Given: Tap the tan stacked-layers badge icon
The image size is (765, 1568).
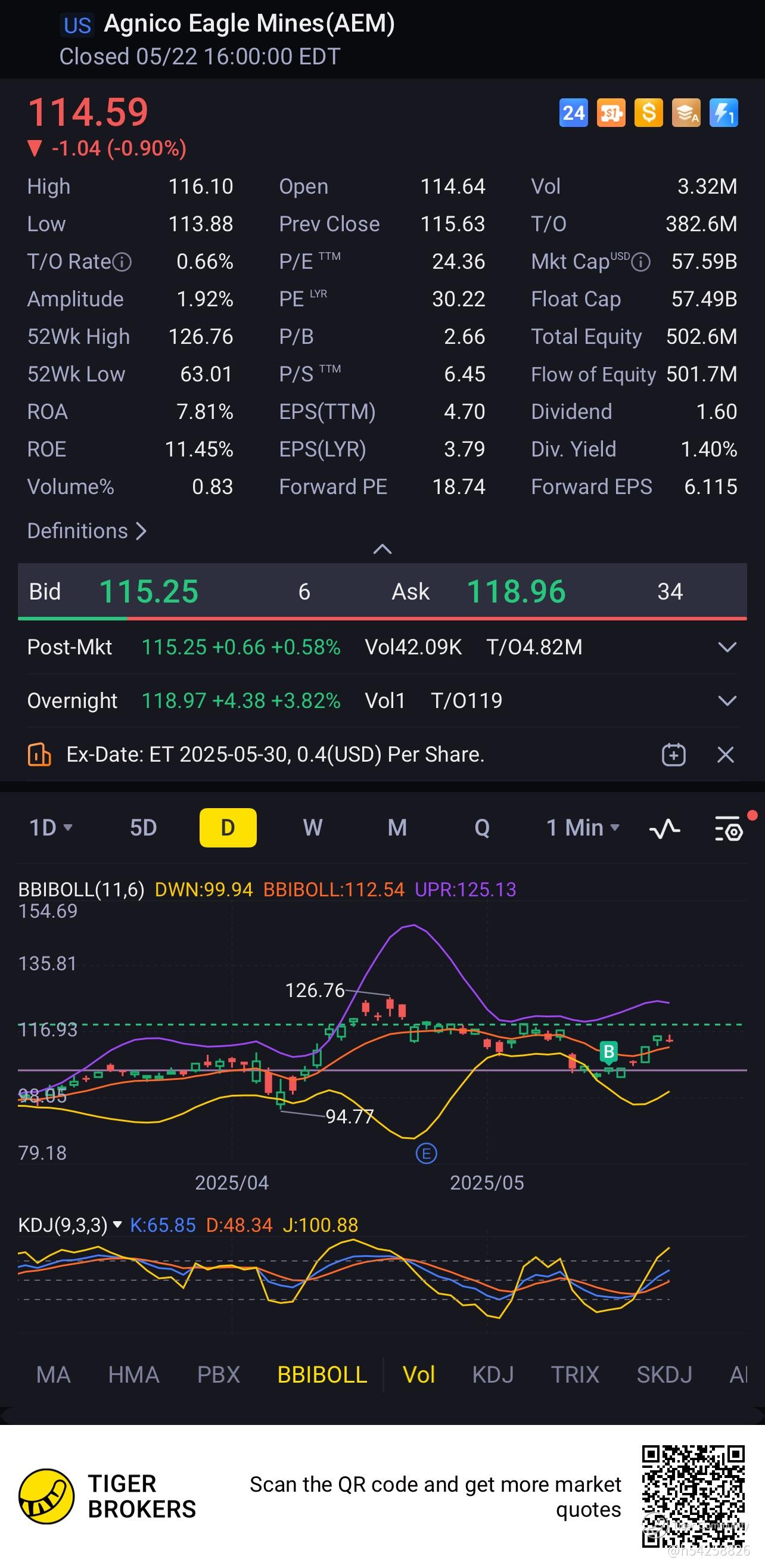Looking at the screenshot, I should (686, 113).
